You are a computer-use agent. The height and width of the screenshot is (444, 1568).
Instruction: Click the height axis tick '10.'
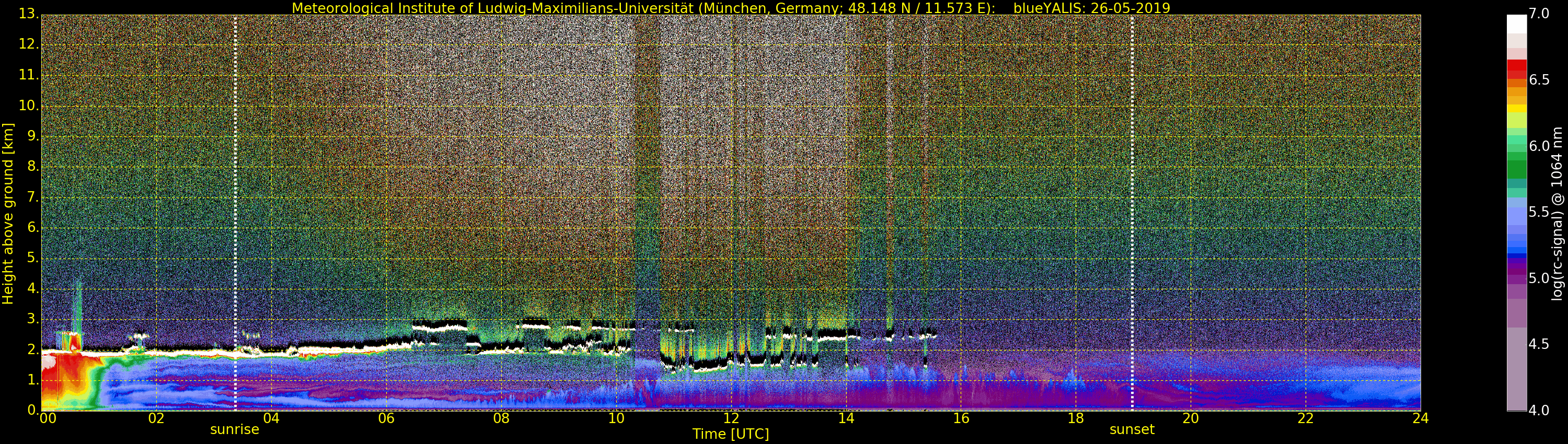[x=29, y=105]
